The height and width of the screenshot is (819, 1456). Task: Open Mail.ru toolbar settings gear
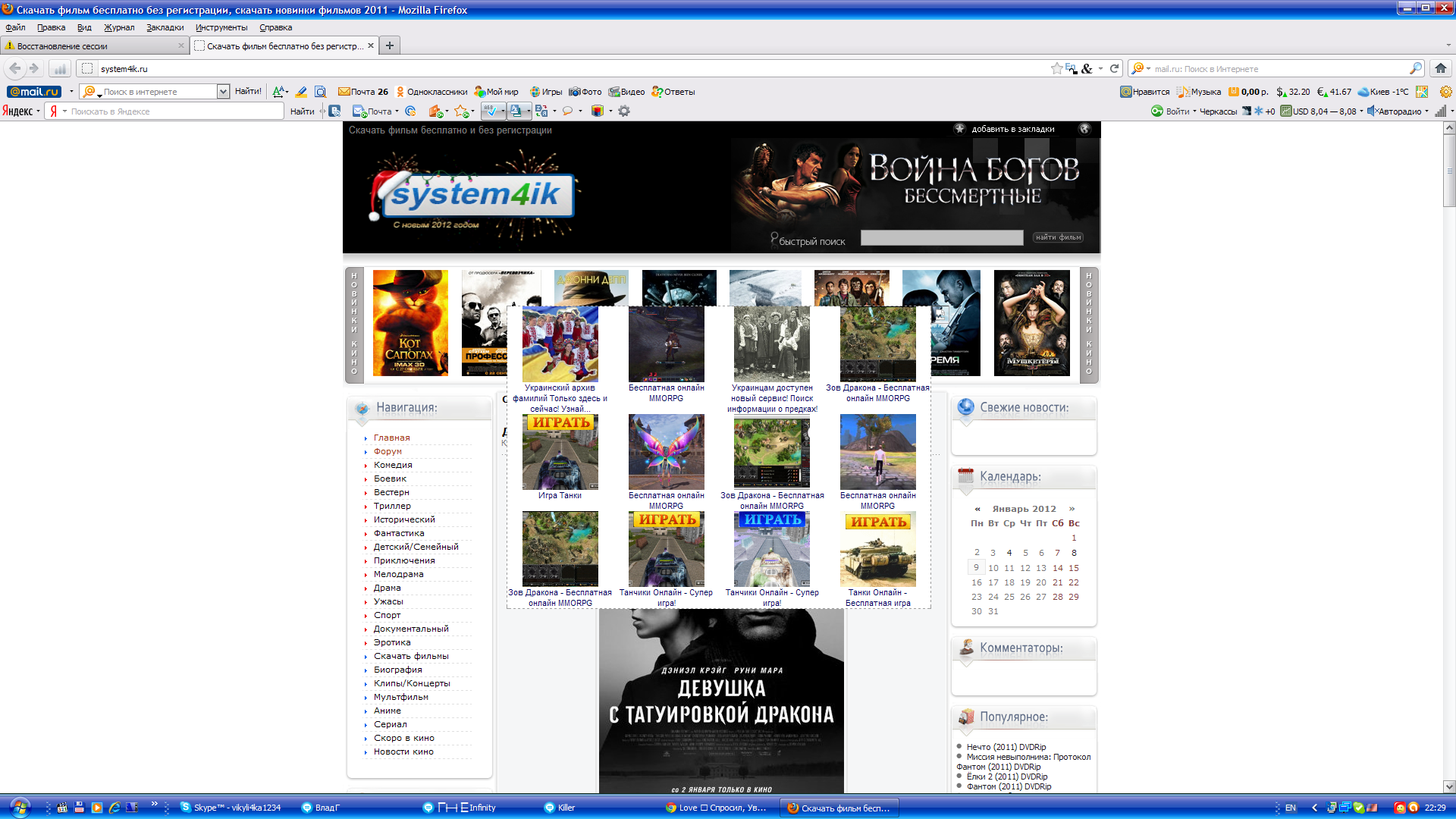pos(1445,92)
